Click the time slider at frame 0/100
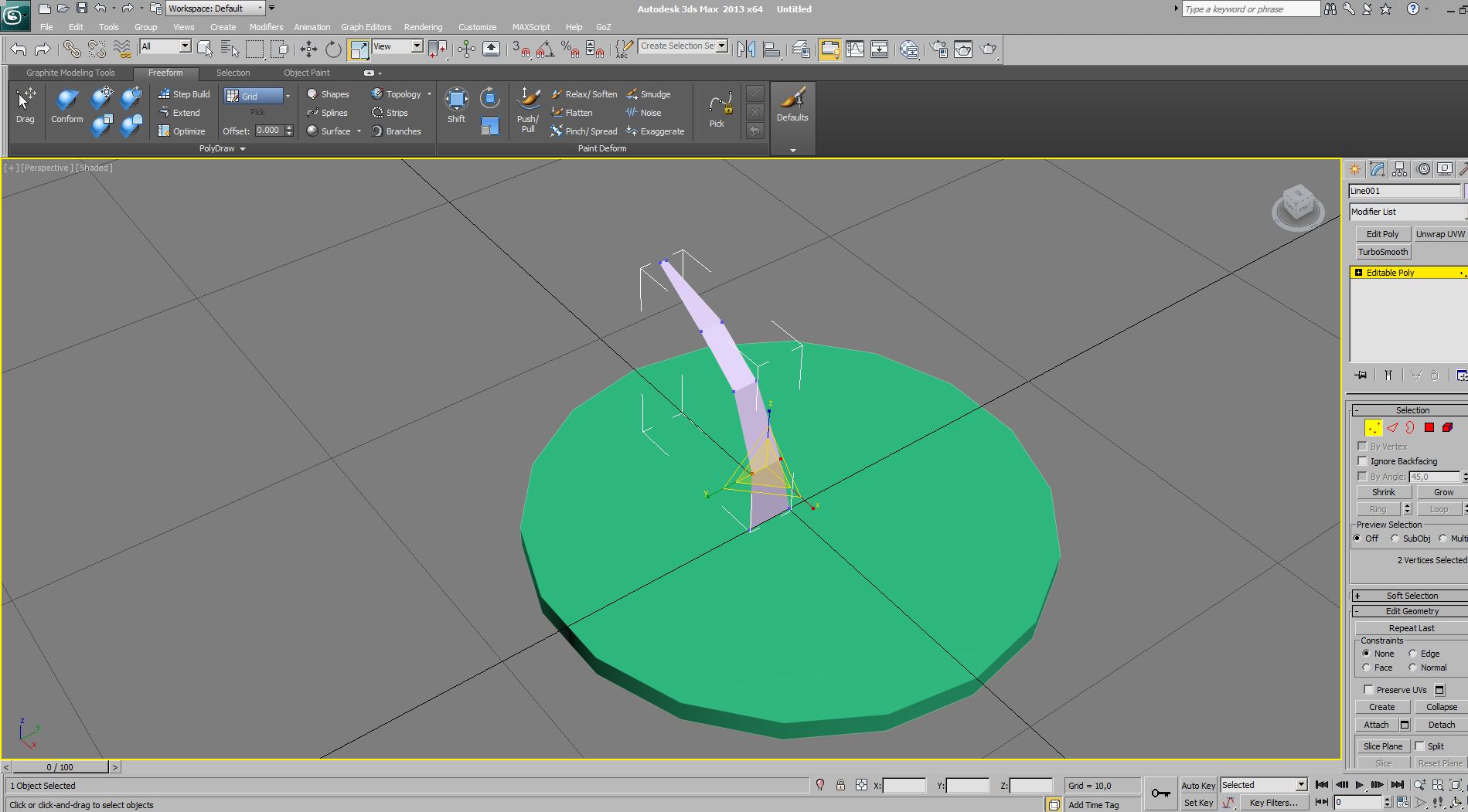 pyautogui.click(x=60, y=767)
